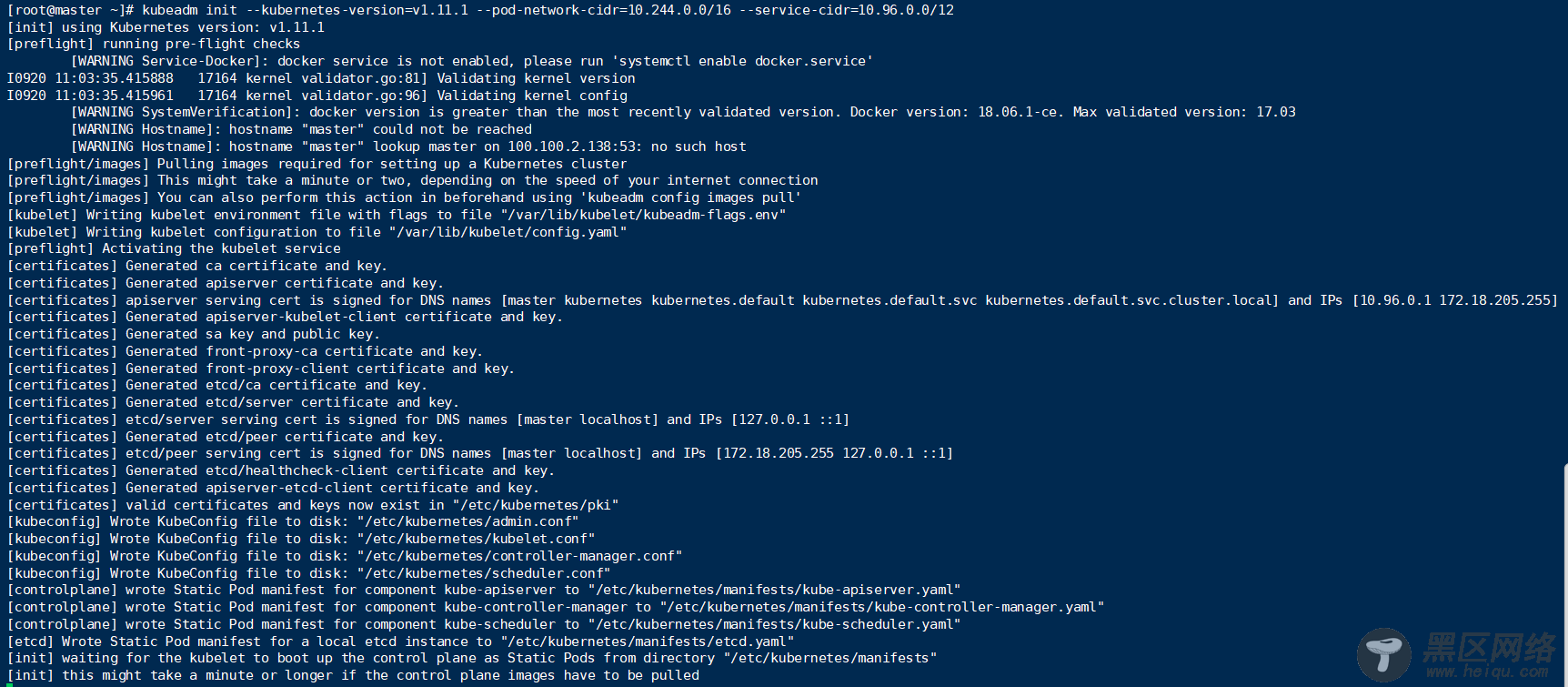Click the mushroom logo watermark icon
Viewport: 1568px width, 687px height.
pyautogui.click(x=1383, y=653)
